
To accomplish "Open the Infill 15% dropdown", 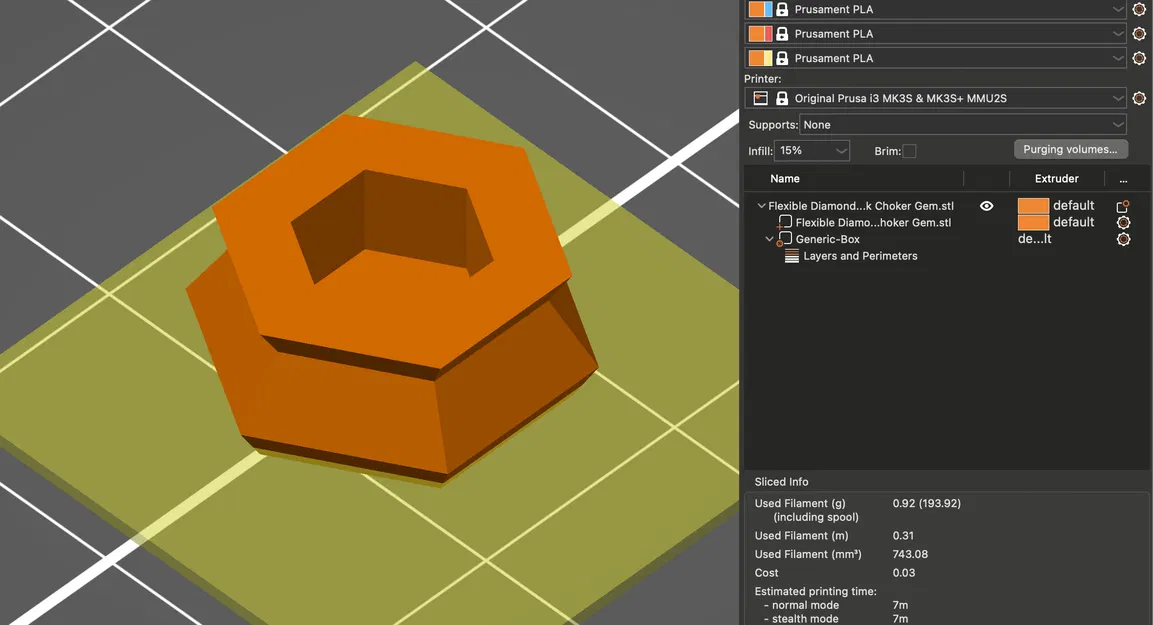I will [x=812, y=151].
